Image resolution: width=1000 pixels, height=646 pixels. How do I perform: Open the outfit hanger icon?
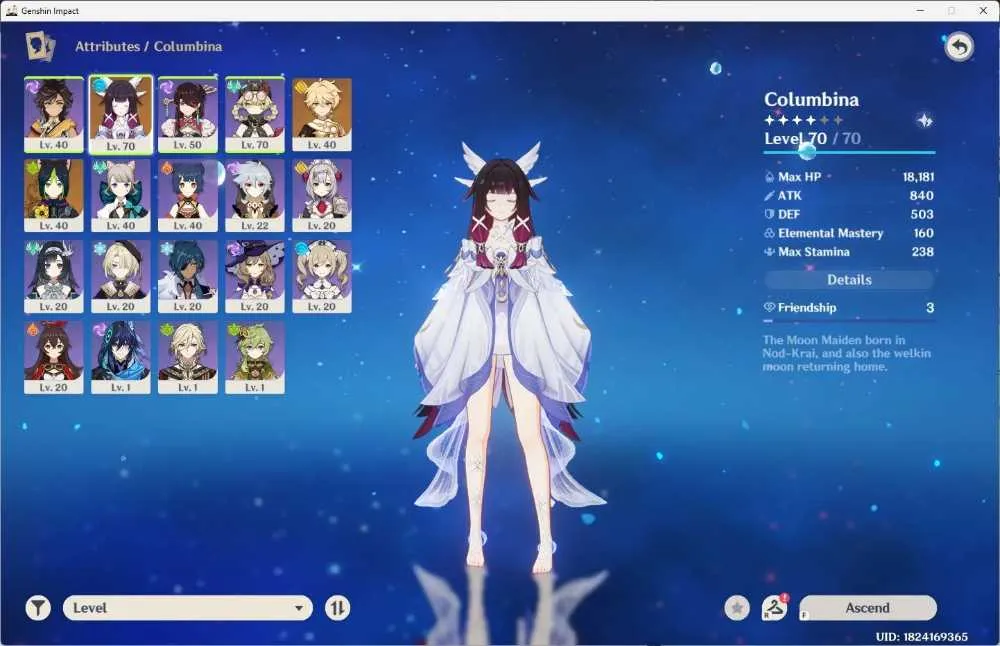click(x=774, y=608)
